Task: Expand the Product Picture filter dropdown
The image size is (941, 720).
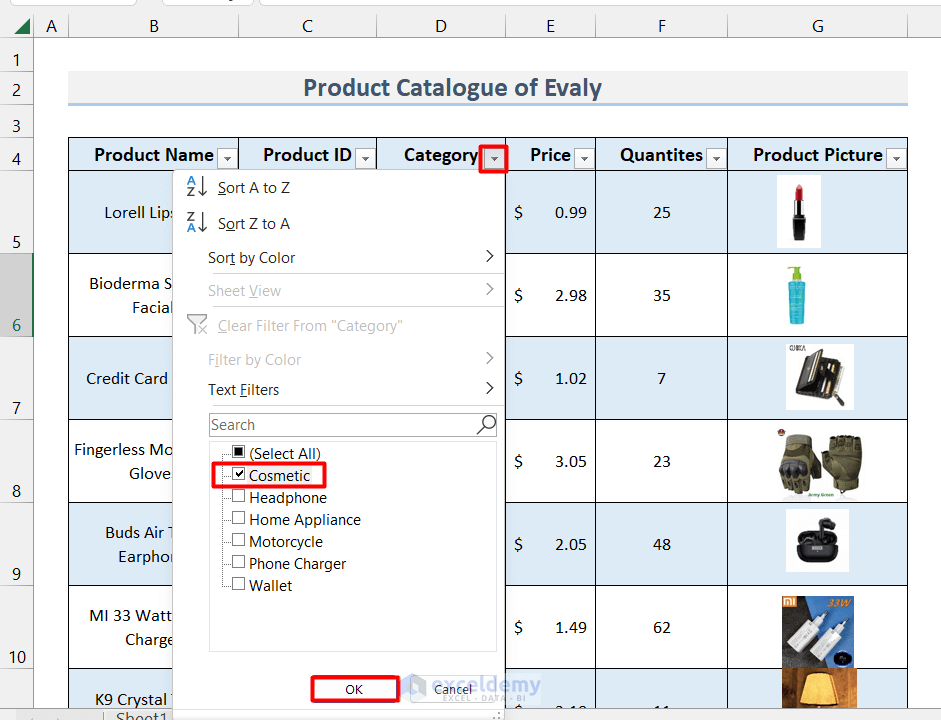Action: [895, 158]
